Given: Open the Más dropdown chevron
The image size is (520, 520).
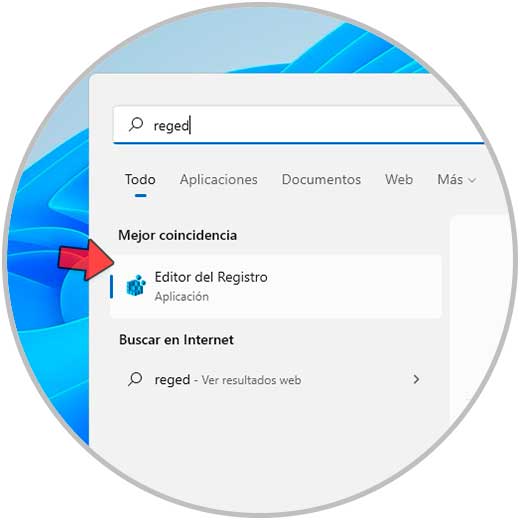Looking at the screenshot, I should [472, 181].
